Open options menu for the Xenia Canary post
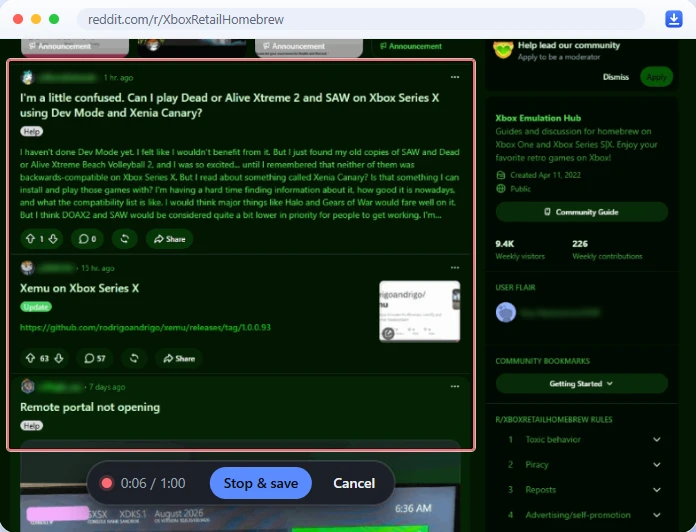The height and width of the screenshot is (532, 696). 455,77
